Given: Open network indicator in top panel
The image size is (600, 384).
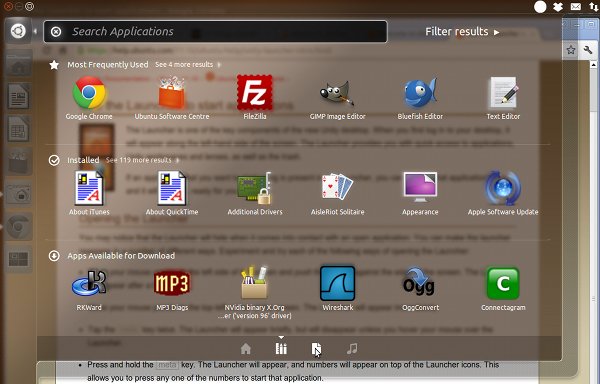Looking at the screenshot, I should 594,7.
